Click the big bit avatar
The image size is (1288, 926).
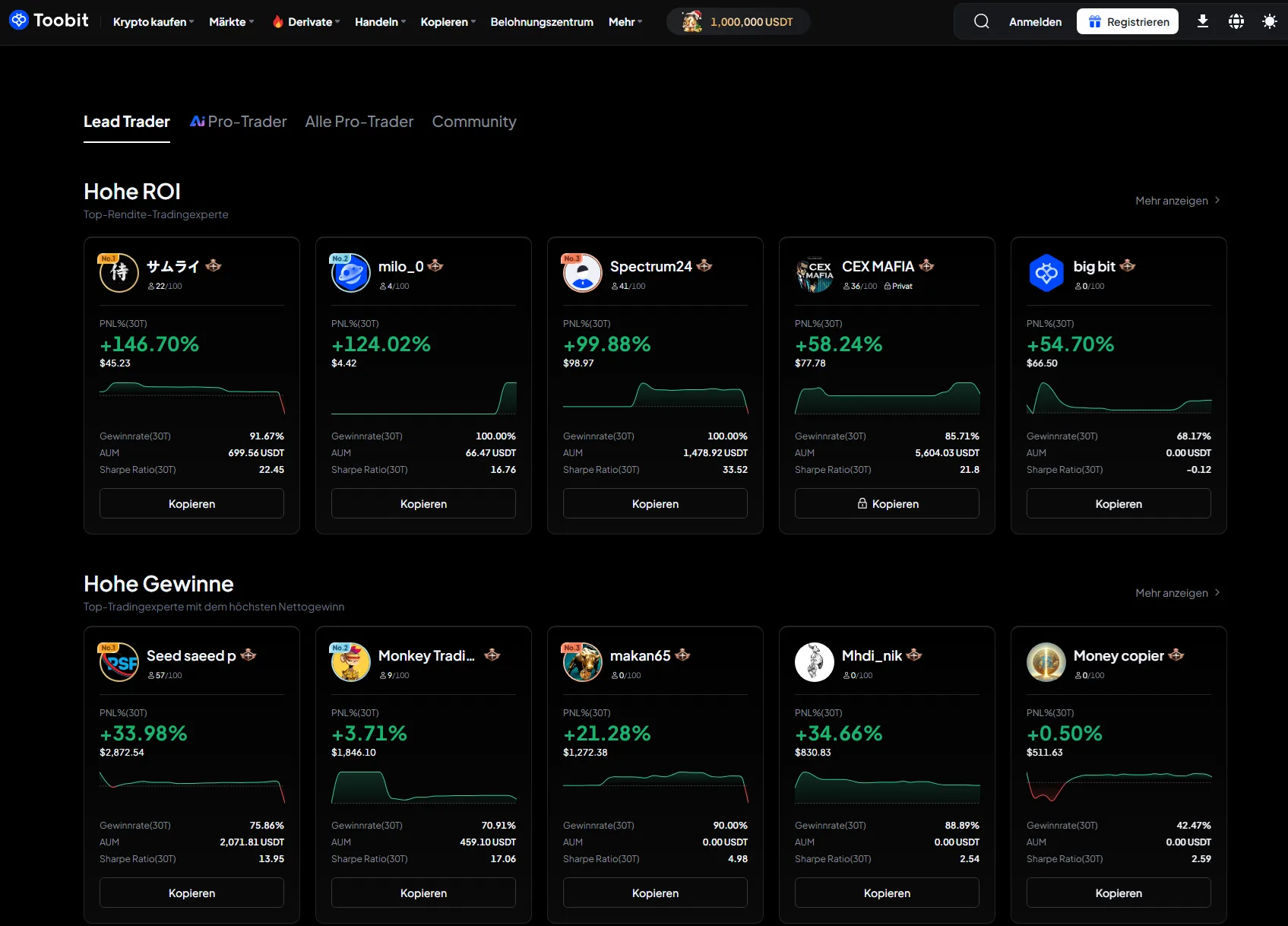1046,272
